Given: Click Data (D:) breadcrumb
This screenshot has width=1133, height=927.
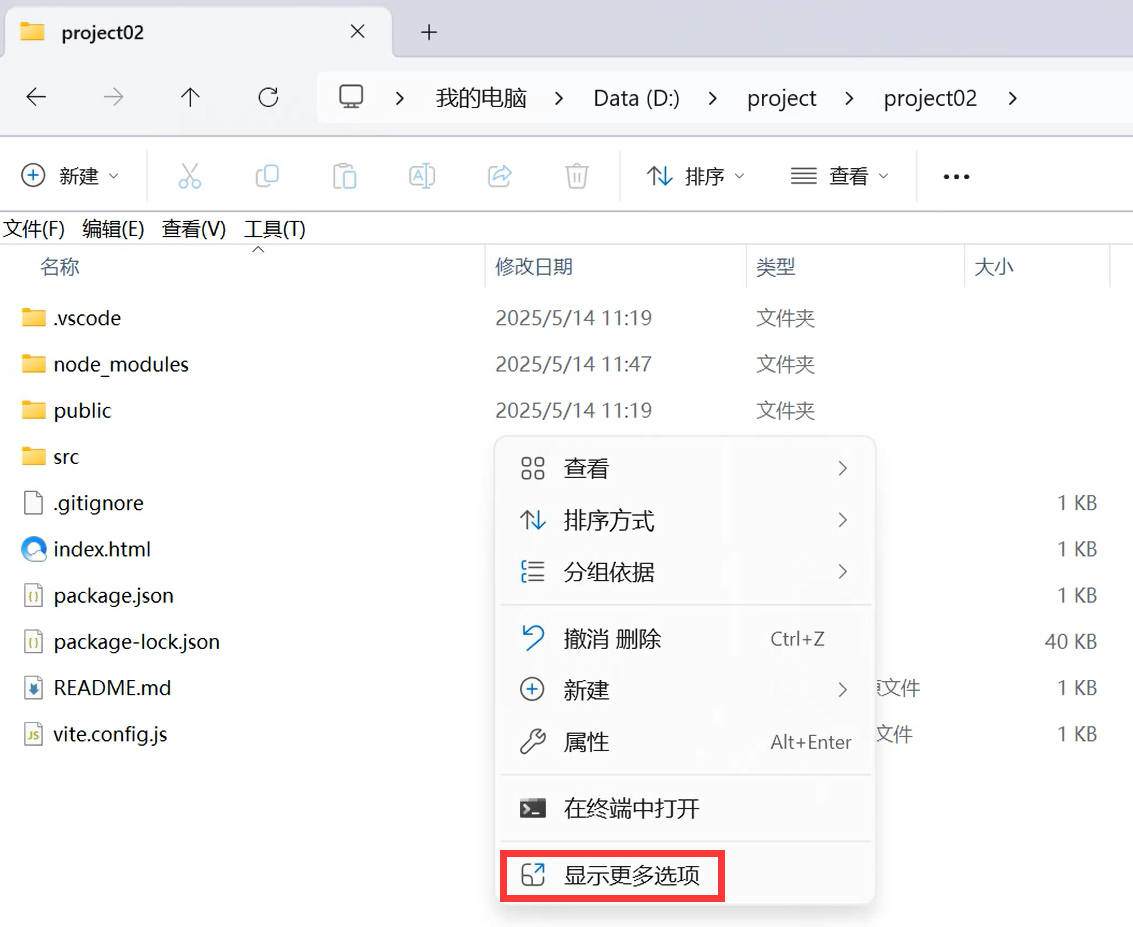Looking at the screenshot, I should pyautogui.click(x=637, y=98).
